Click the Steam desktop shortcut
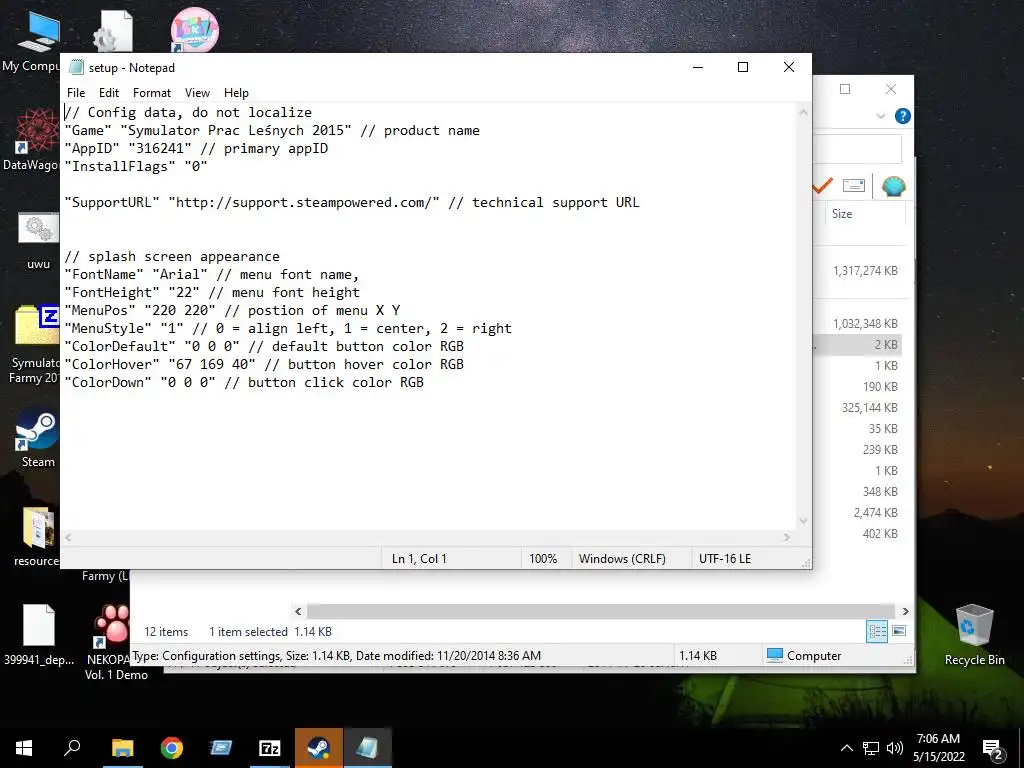The height and width of the screenshot is (768, 1024). [x=37, y=438]
